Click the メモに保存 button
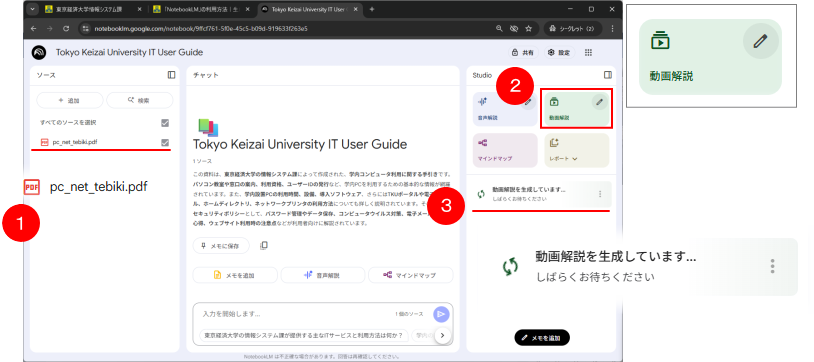This screenshot has width=814, height=362. point(221,246)
